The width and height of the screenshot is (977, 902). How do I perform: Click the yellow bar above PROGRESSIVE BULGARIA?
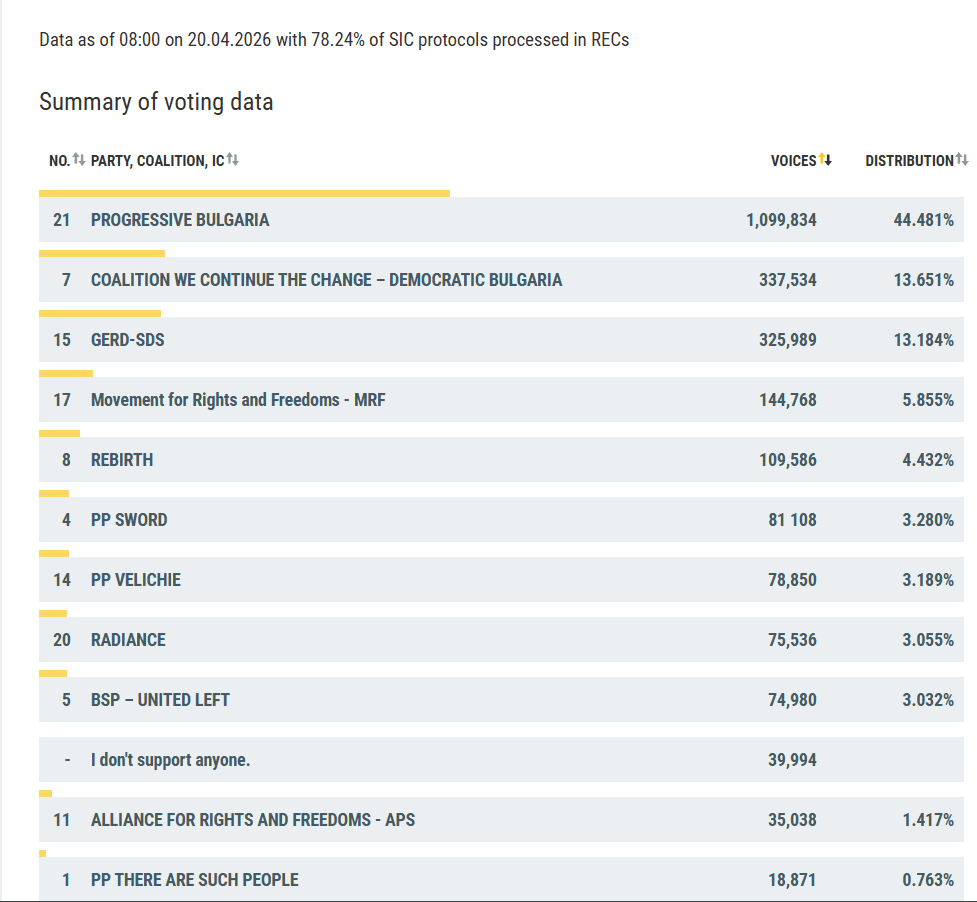pos(244,193)
